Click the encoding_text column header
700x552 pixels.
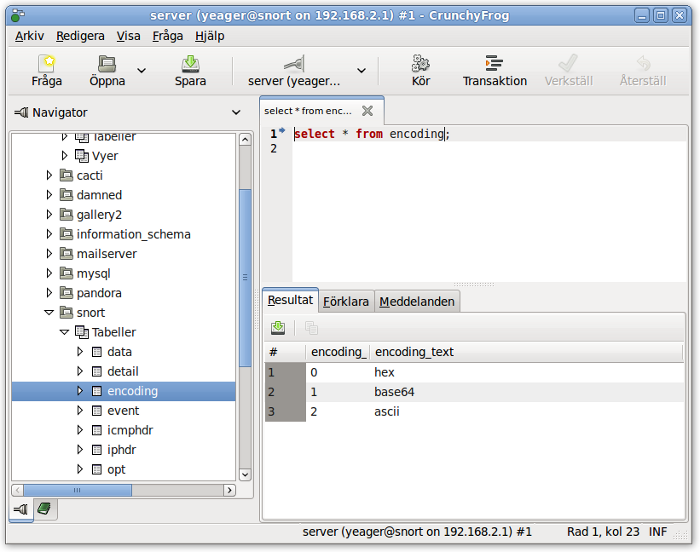click(x=526, y=352)
